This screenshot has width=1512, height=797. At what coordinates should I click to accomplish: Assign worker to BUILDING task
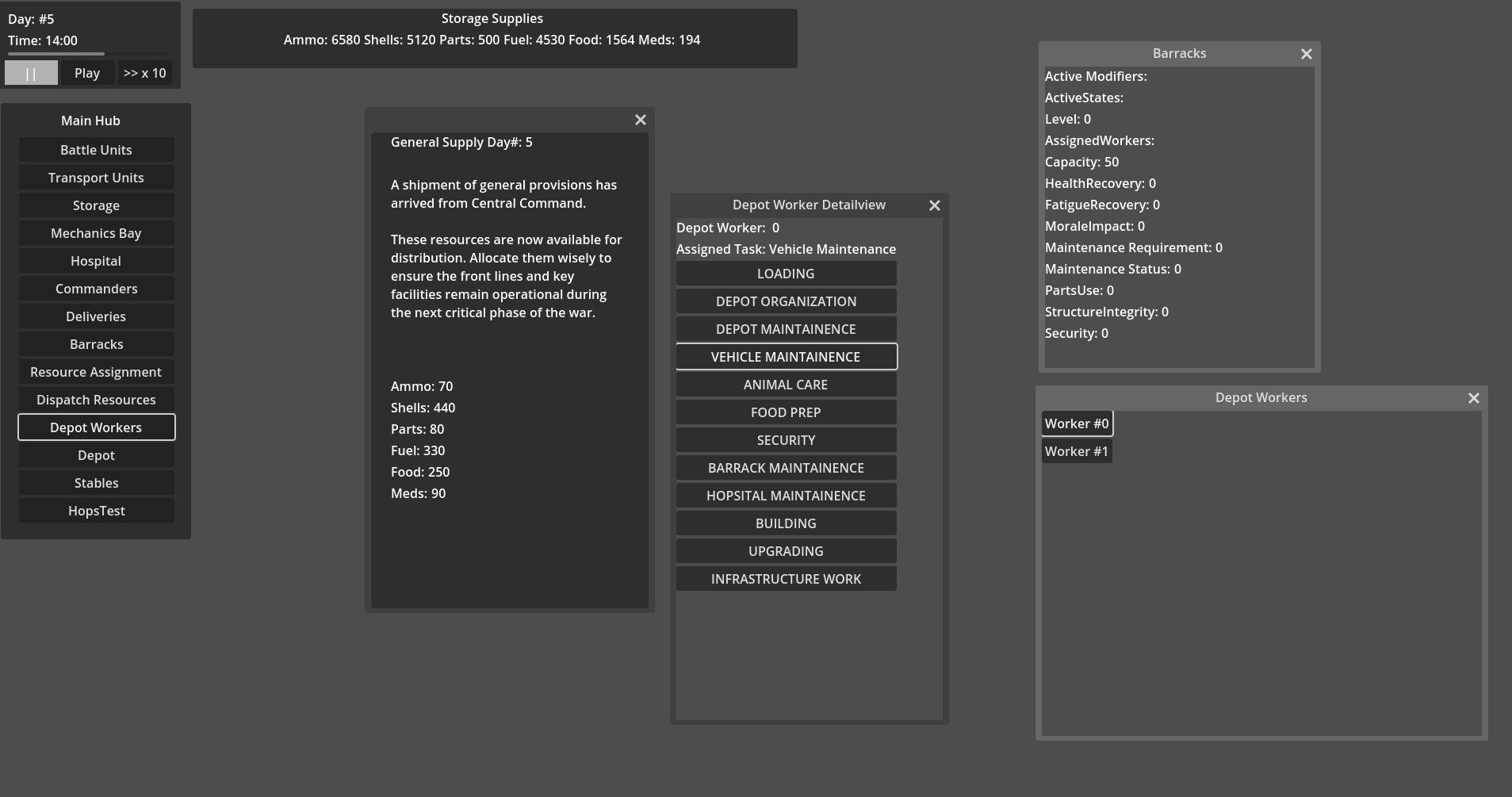pyautogui.click(x=786, y=523)
